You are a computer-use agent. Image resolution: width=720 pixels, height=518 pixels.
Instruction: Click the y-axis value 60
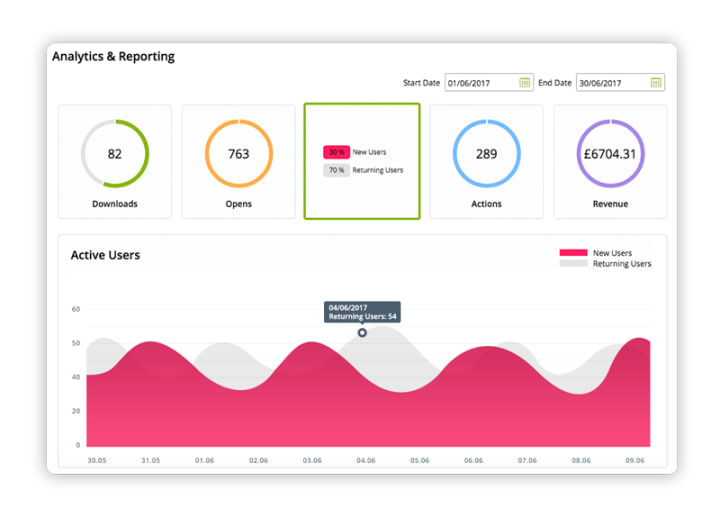point(76,309)
